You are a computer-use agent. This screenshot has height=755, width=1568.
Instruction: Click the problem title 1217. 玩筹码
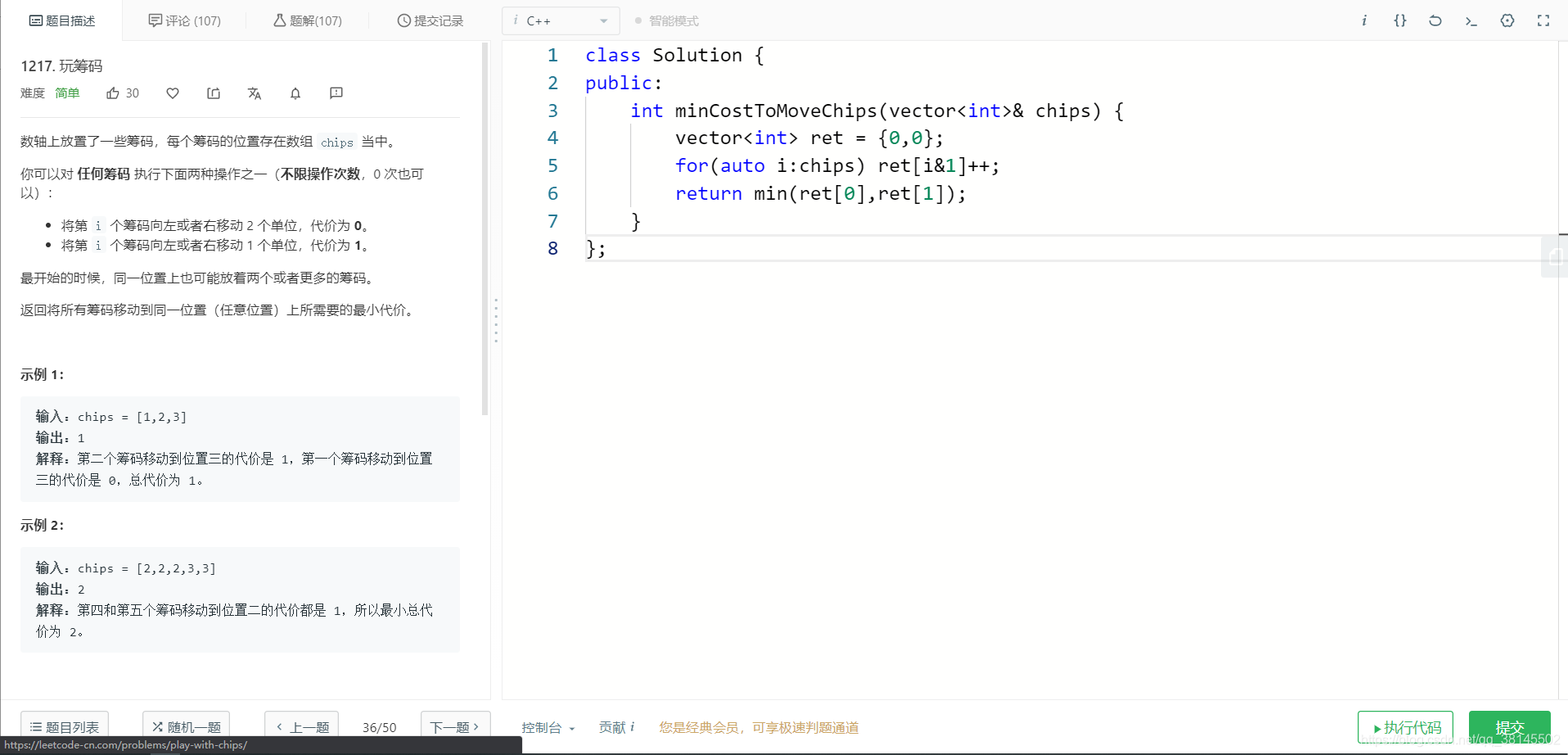61,66
